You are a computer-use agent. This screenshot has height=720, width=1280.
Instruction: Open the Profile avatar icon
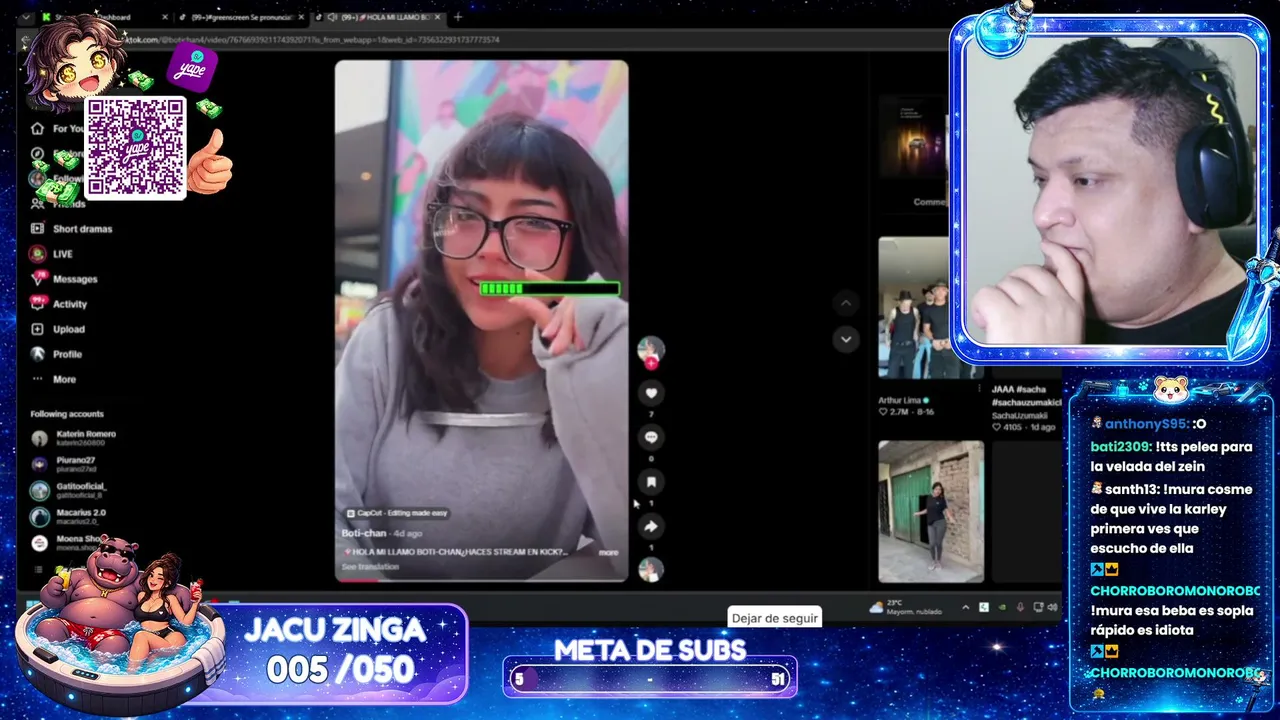[x=37, y=354]
